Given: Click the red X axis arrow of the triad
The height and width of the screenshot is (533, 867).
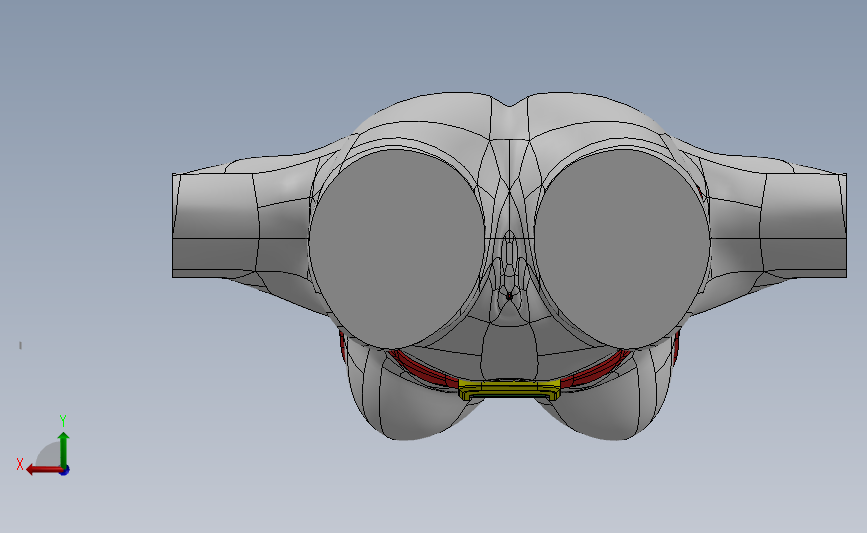Looking at the screenshot, I should 44,470.
